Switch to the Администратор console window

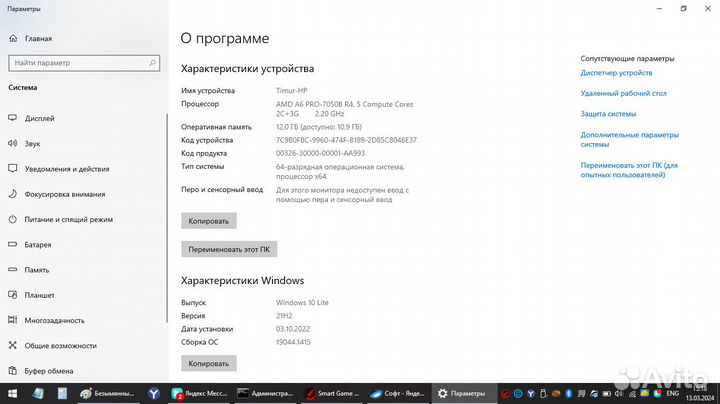pyautogui.click(x=265, y=393)
